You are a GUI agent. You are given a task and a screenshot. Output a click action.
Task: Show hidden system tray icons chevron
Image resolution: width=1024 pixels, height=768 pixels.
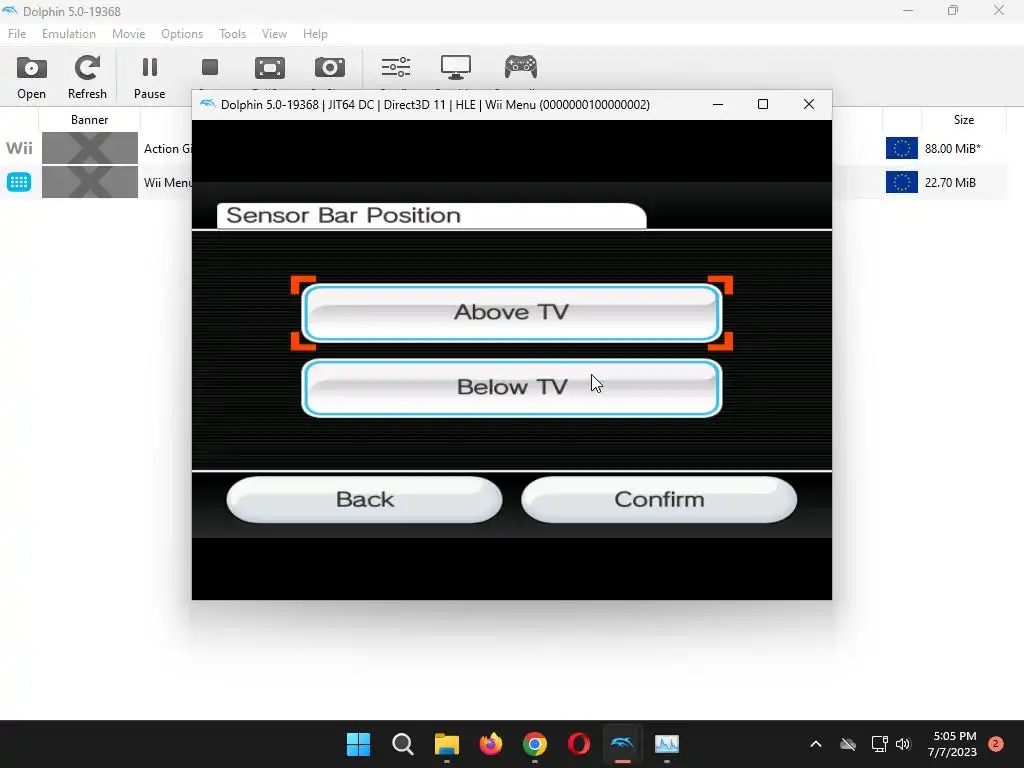(816, 744)
